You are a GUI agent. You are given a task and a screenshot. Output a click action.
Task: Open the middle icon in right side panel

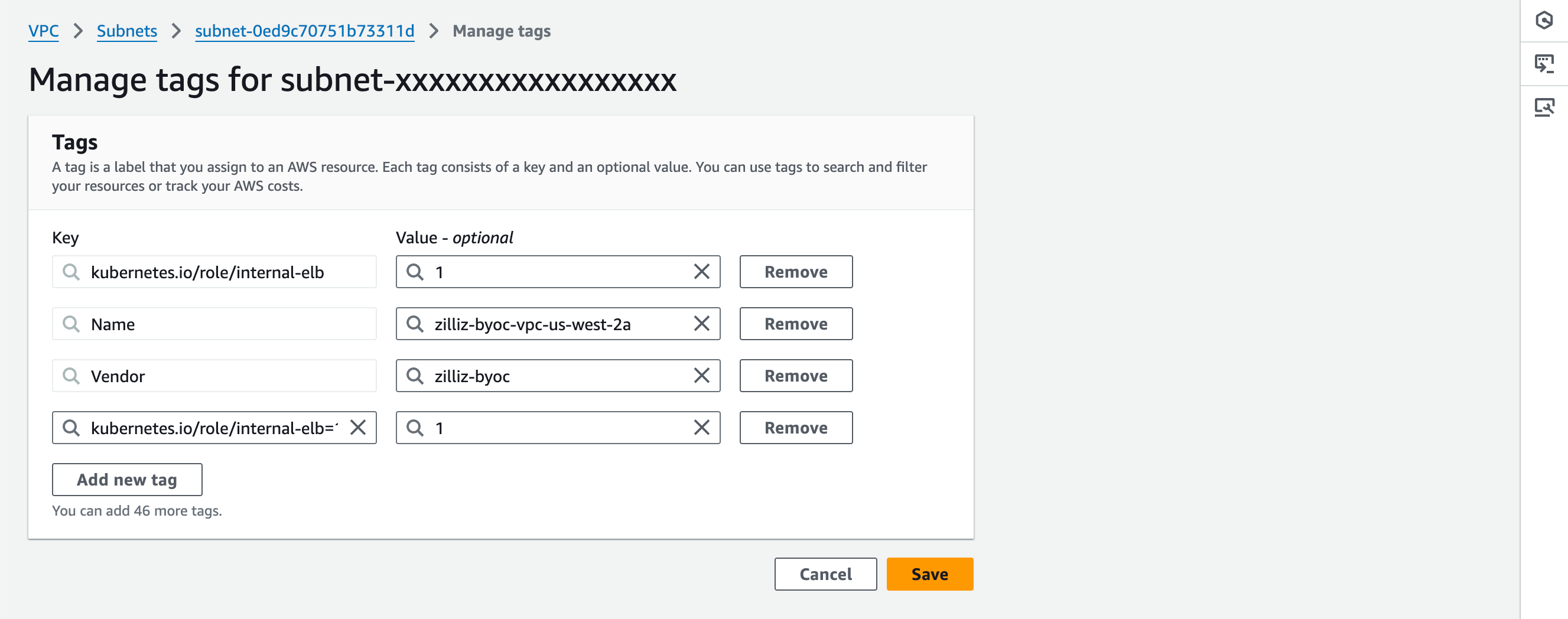coord(1544,64)
